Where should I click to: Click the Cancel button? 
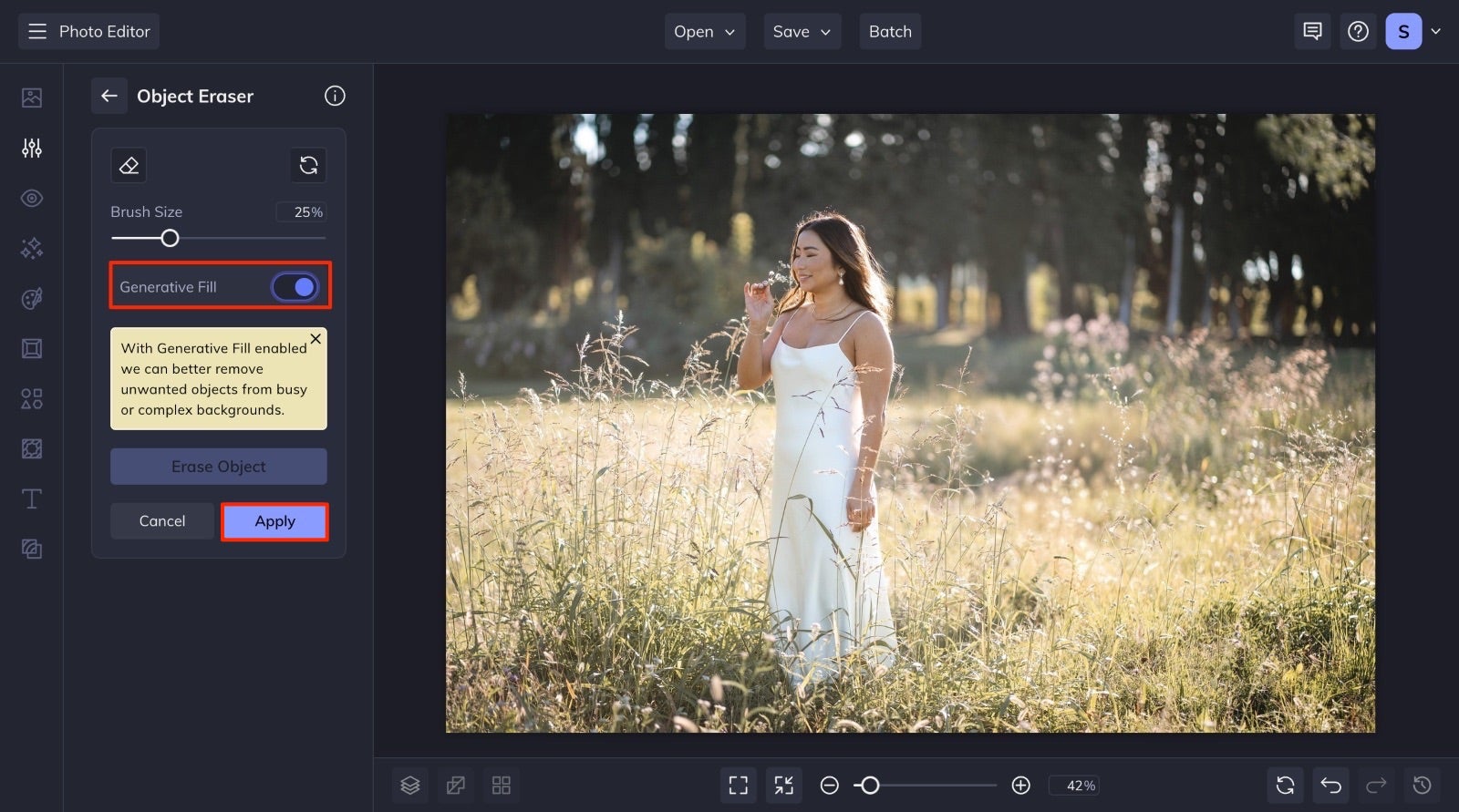pyautogui.click(x=162, y=521)
